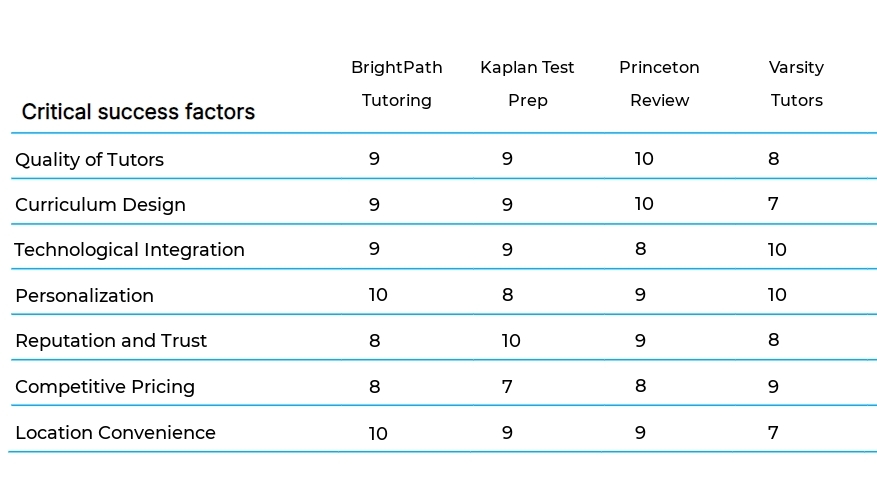Click the Competitive Pricing row label

pyautogui.click(x=105, y=387)
